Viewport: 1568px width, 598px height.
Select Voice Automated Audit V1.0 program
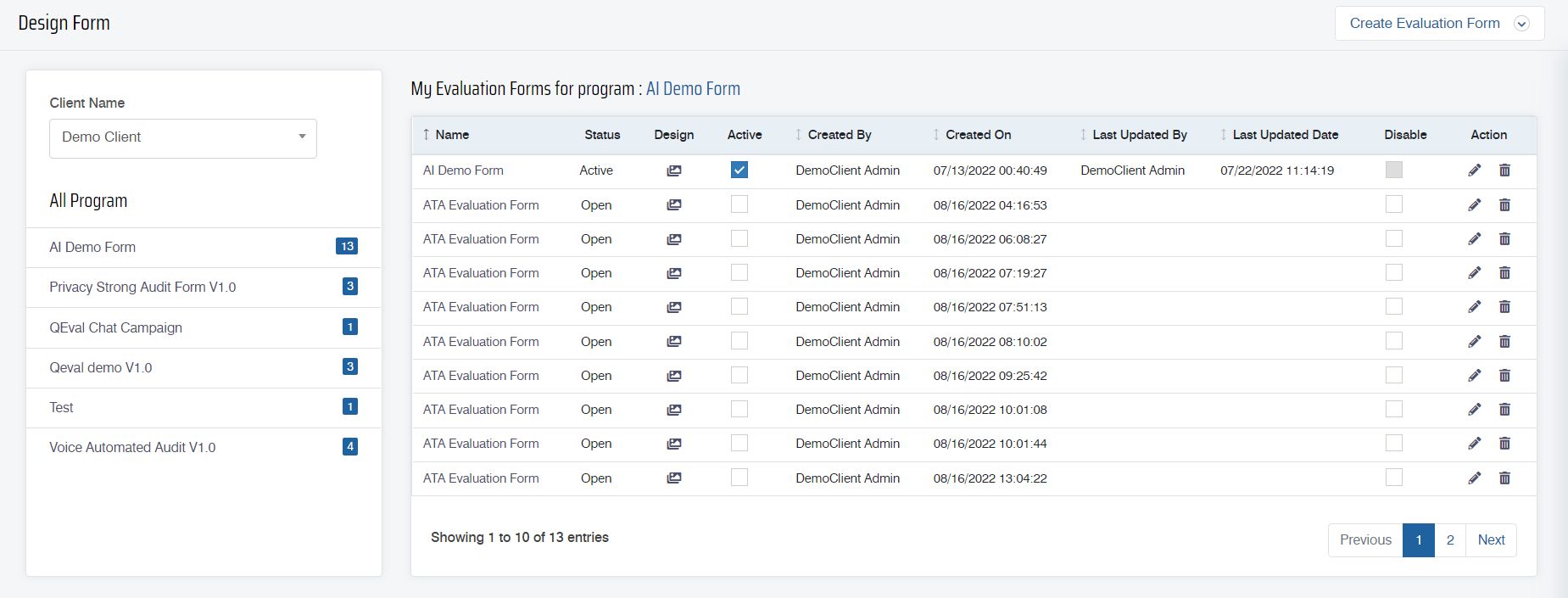click(132, 447)
